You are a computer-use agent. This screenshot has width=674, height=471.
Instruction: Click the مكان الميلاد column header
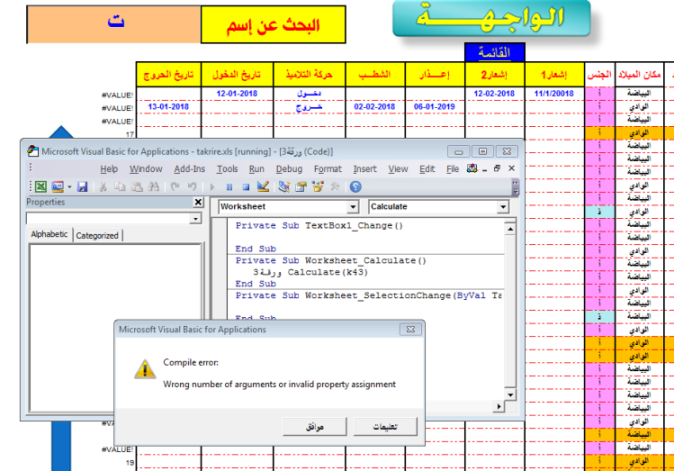pos(639,75)
